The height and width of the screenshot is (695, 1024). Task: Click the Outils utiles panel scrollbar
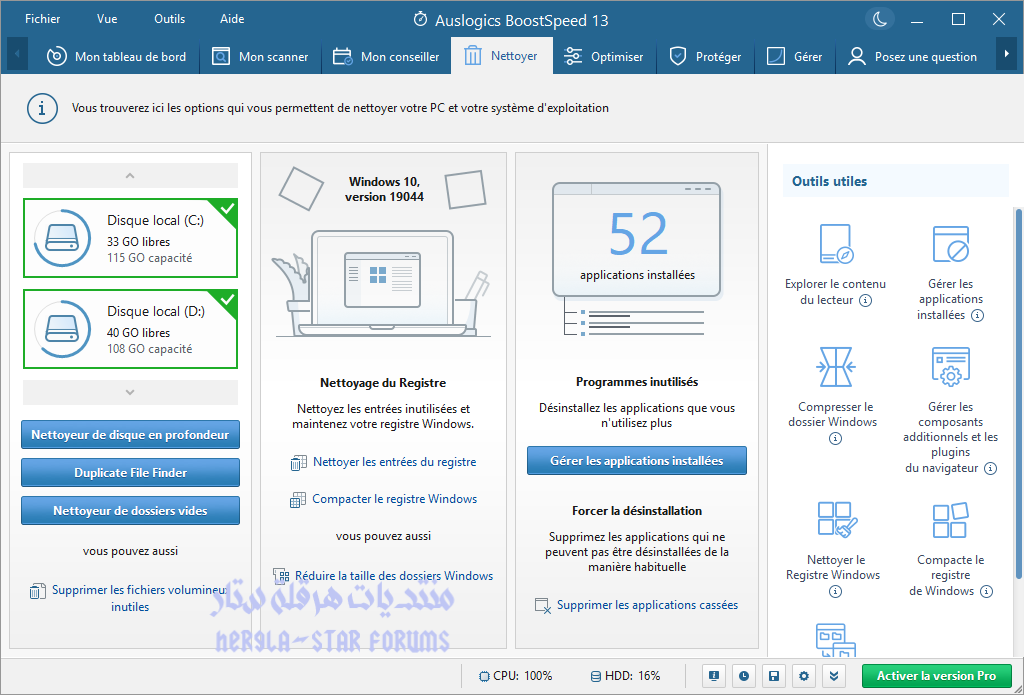click(x=1019, y=392)
